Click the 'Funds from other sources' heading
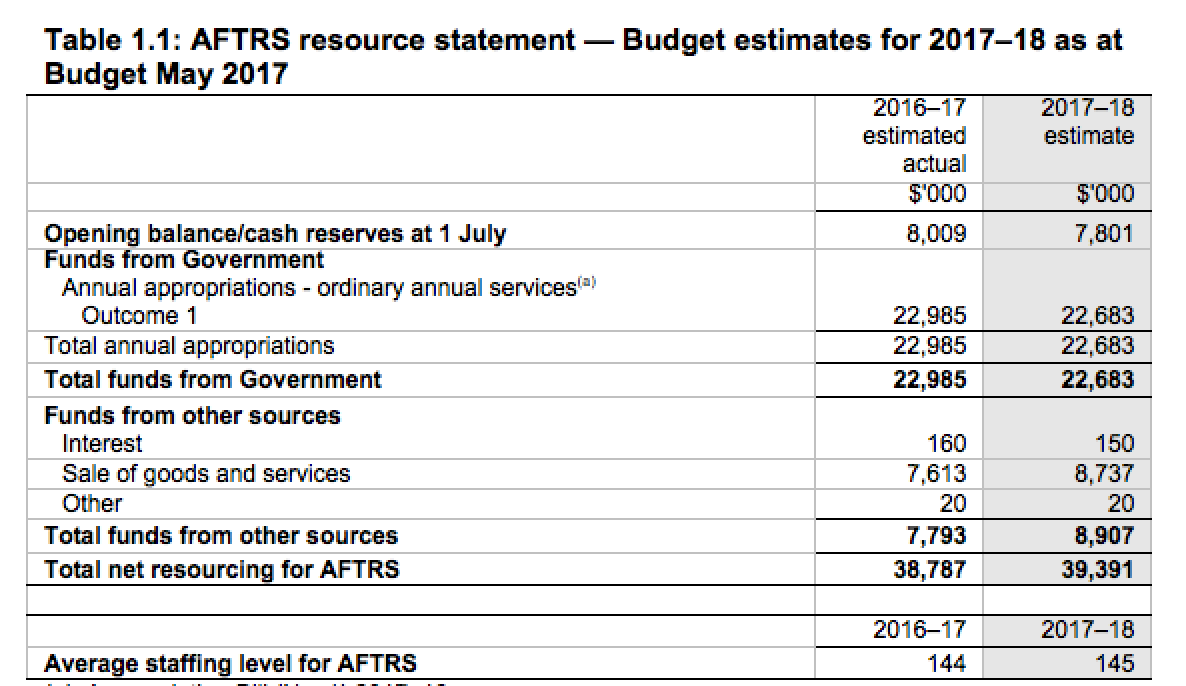 192,416
